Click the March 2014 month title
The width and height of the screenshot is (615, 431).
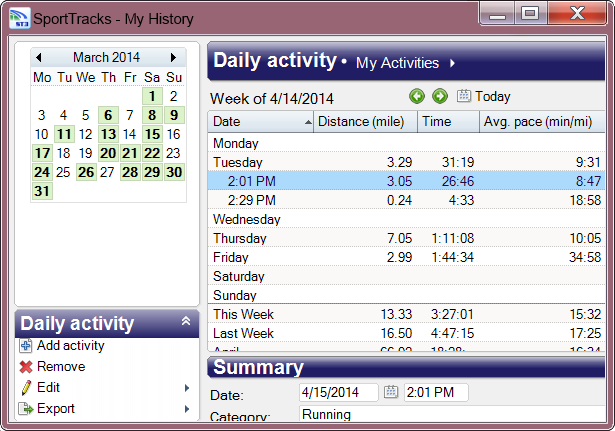106,57
